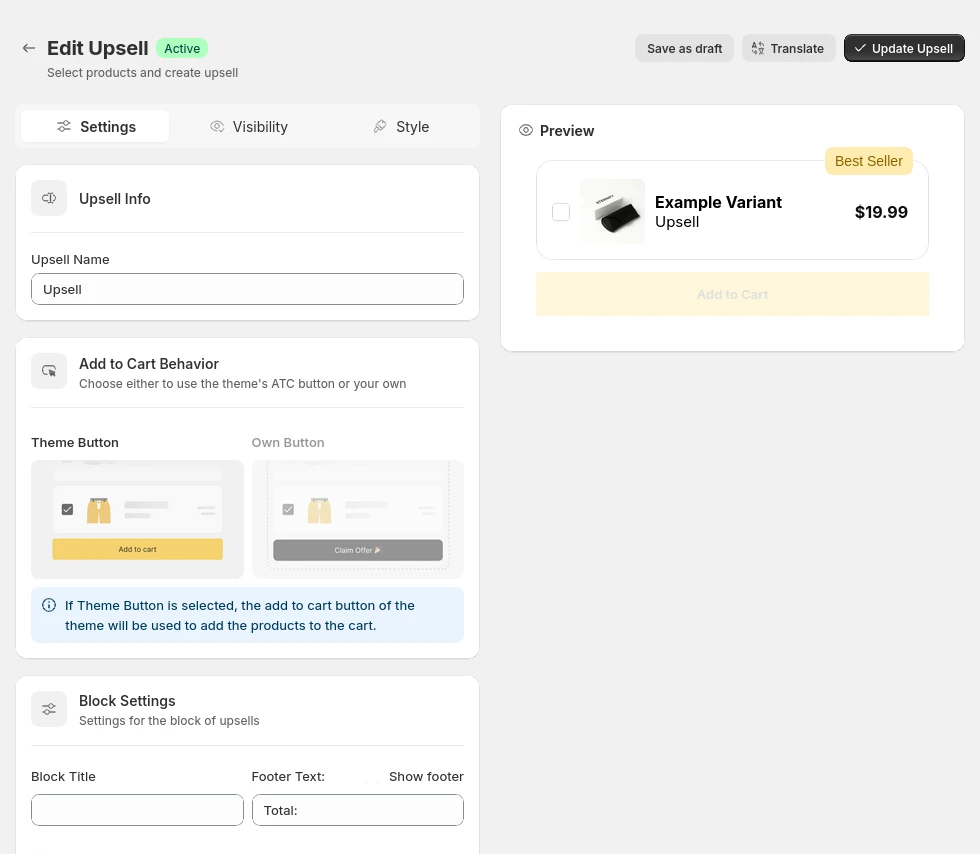Screen dimensions: 980x855
Task: Click the Upsell Info section icon
Action: tap(49, 198)
